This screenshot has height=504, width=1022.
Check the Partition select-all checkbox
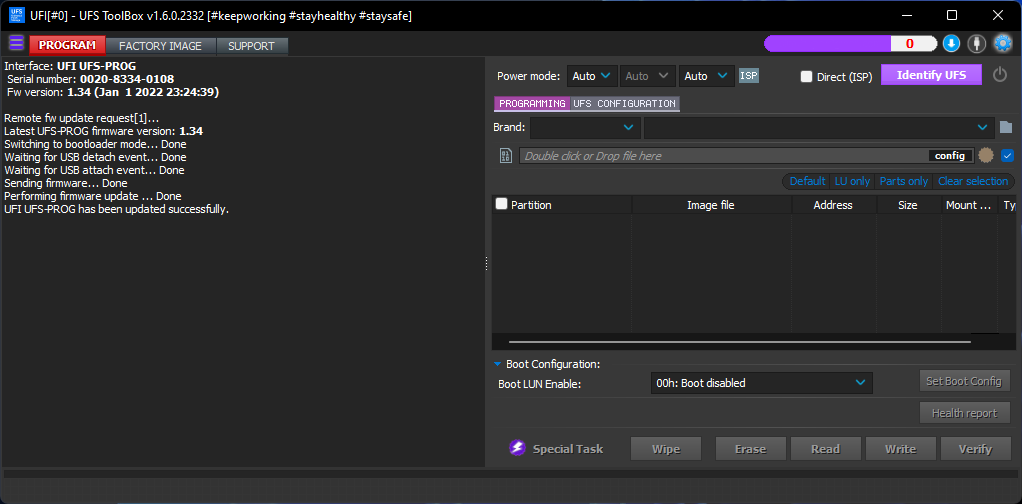501,204
